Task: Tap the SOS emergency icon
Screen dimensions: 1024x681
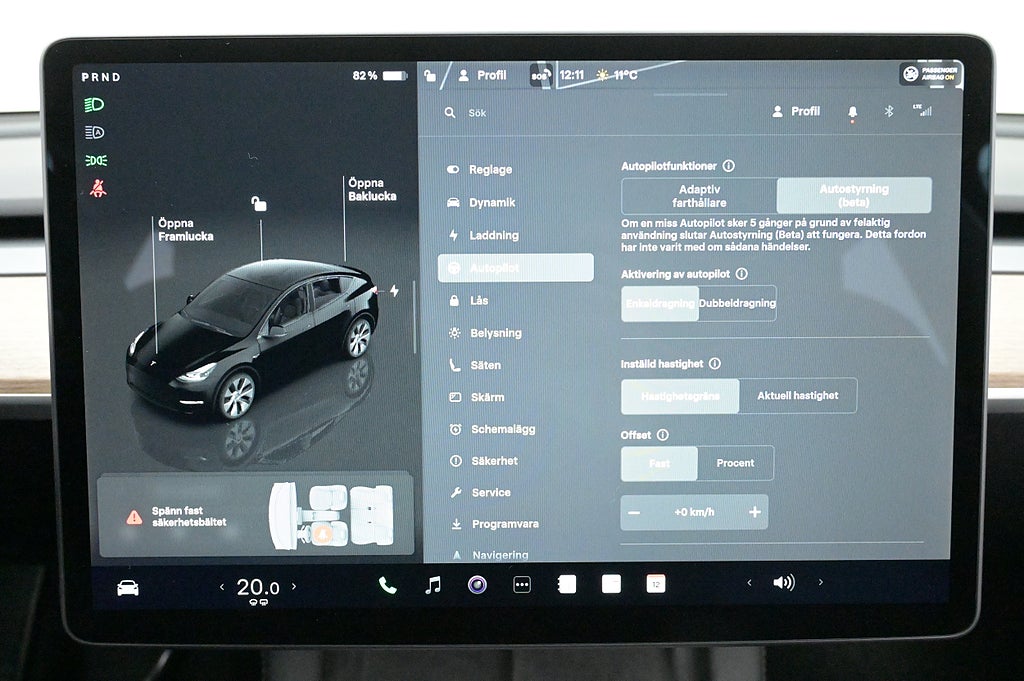Action: [x=540, y=76]
